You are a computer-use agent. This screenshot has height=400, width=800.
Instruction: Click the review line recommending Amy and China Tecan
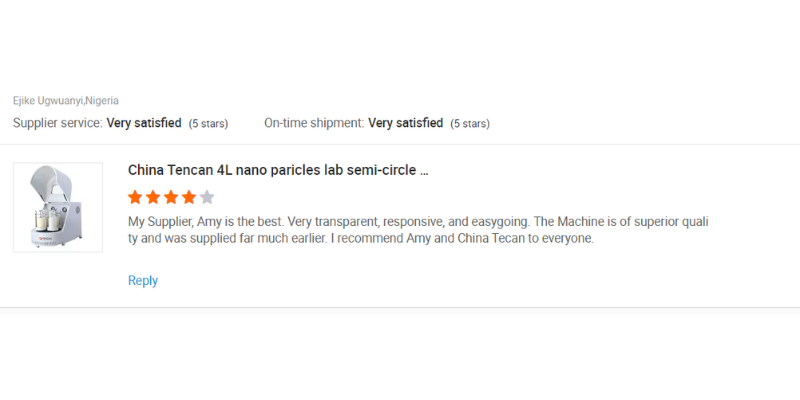point(360,239)
